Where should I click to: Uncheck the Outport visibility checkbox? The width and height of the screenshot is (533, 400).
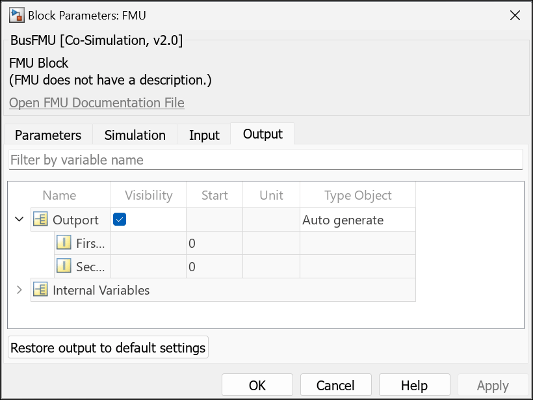(x=119, y=219)
